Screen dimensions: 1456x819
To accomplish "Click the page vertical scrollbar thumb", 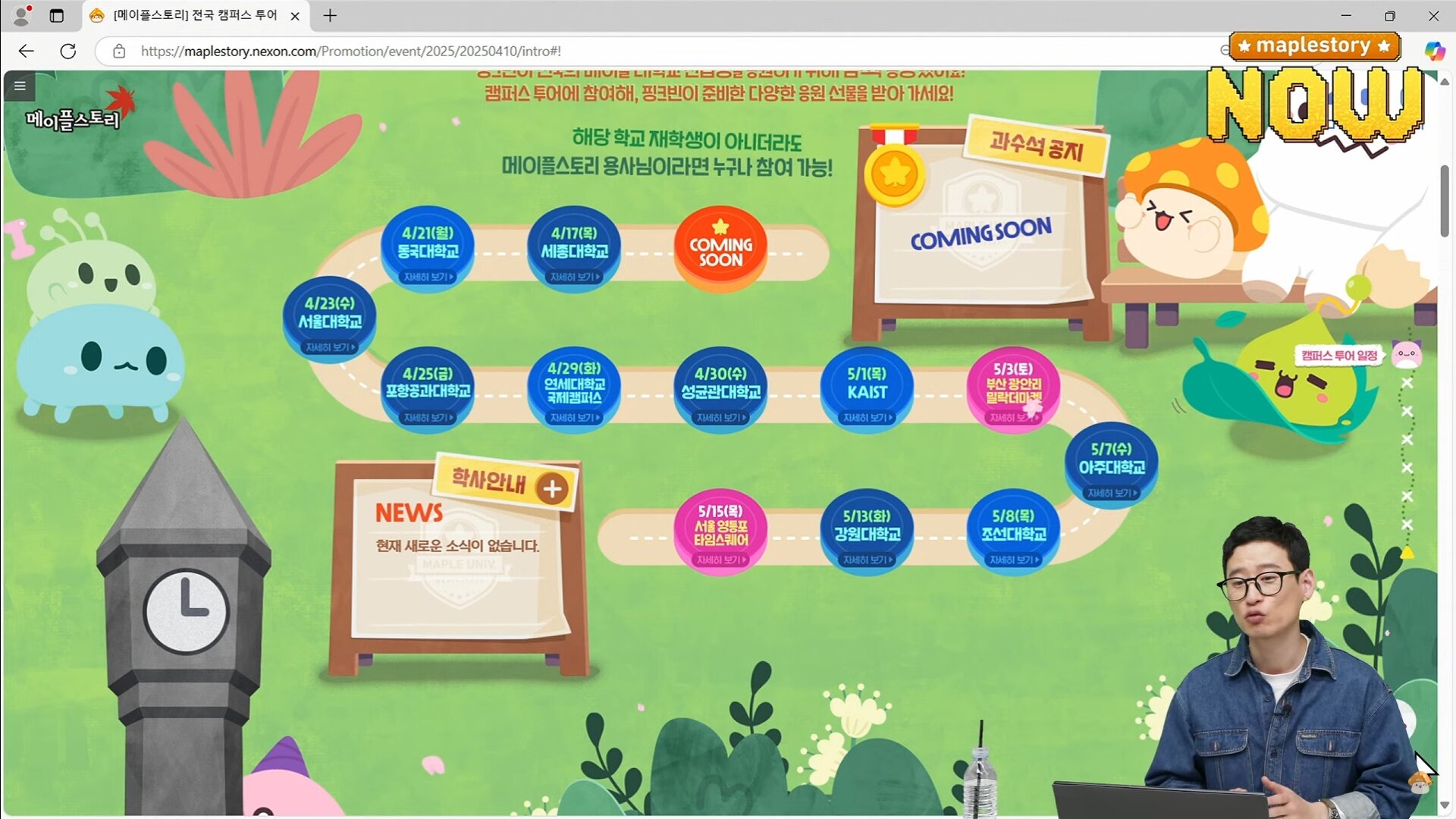I will (1445, 201).
